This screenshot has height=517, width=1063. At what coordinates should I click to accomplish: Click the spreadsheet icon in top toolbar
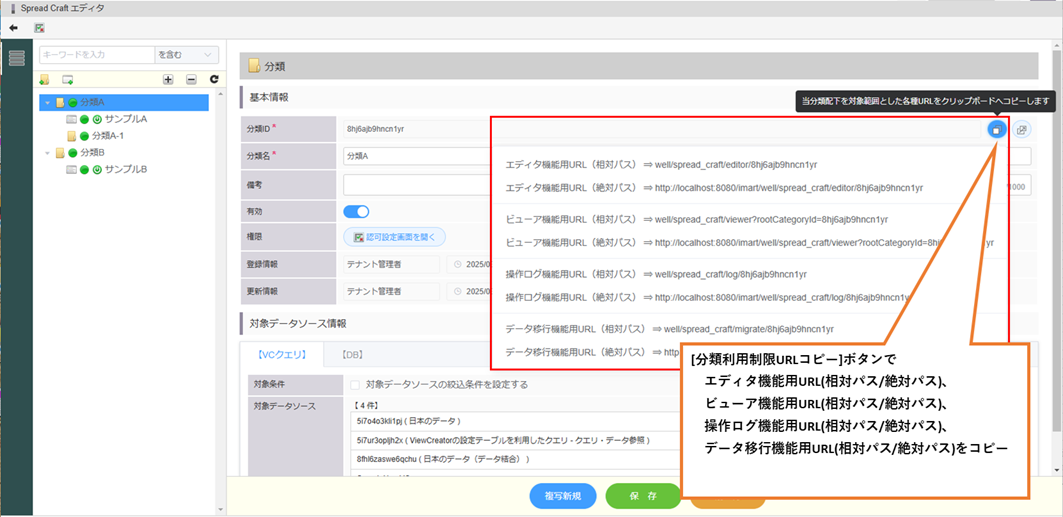[39, 28]
